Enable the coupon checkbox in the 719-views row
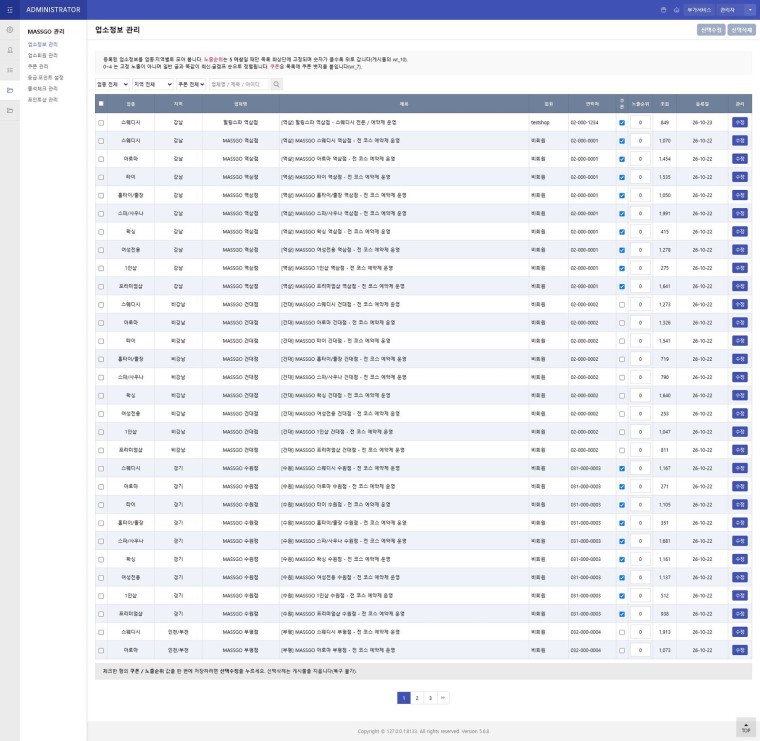 (622, 359)
